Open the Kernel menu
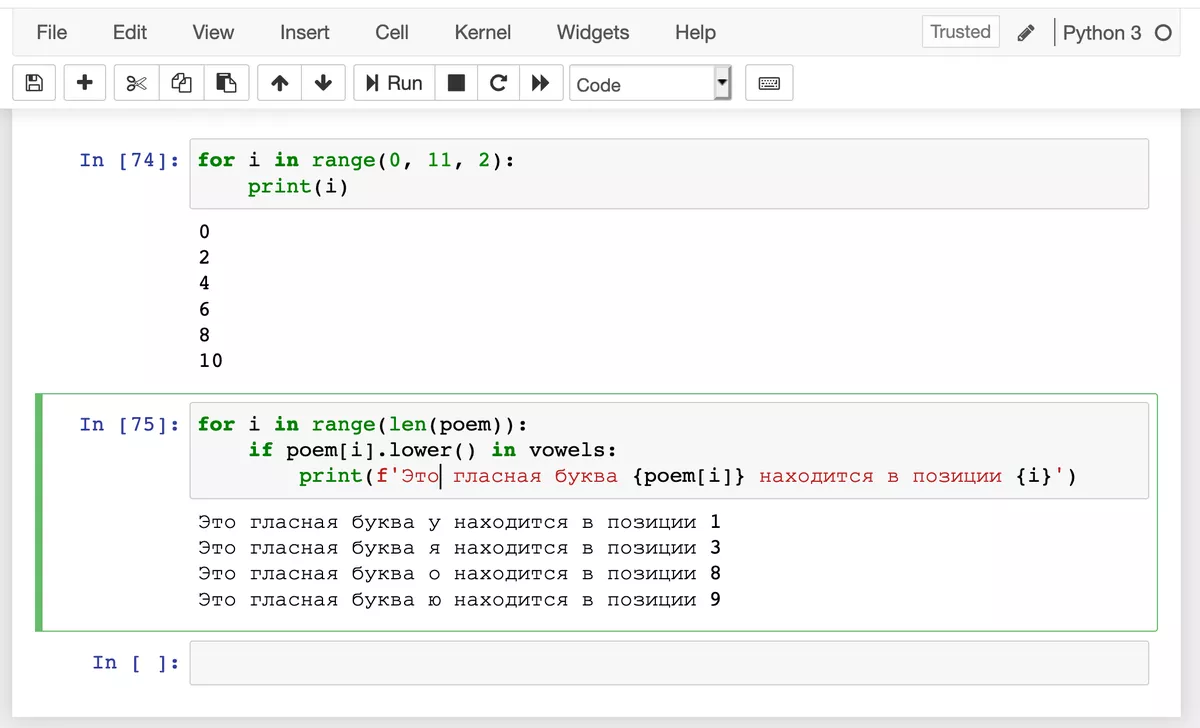This screenshot has height=728, width=1200. 483,32
